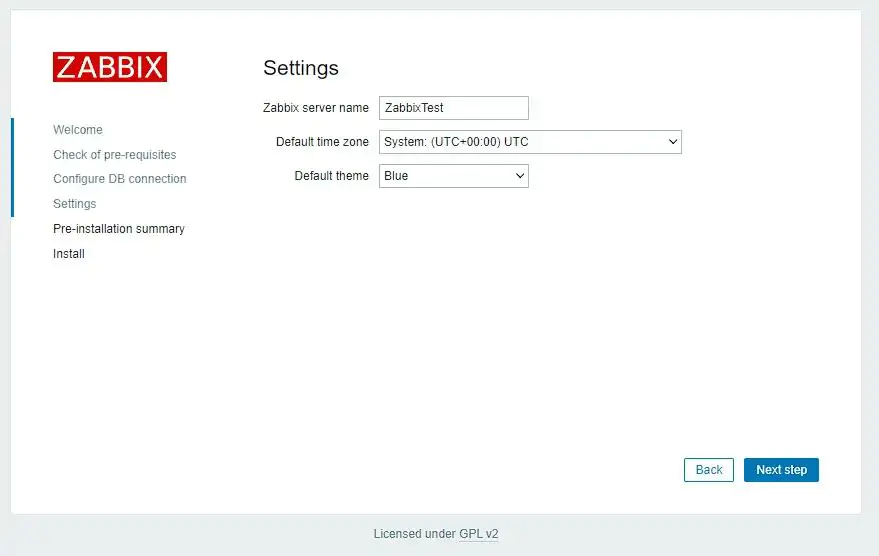Select Configure DB connection step
Screen dimensions: 879x556
[x=119, y=179]
